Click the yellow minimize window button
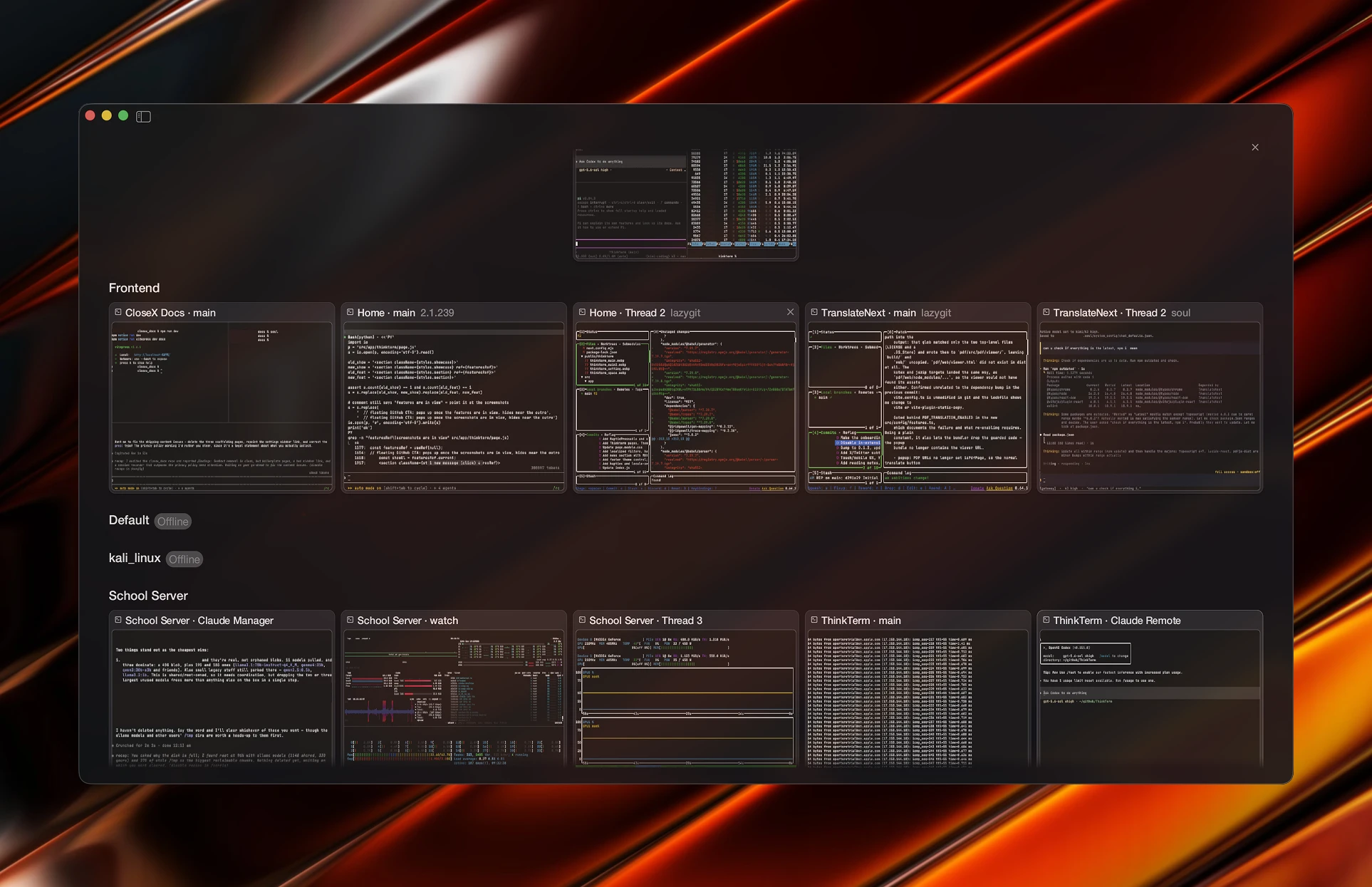The image size is (1372, 887). 107,115
